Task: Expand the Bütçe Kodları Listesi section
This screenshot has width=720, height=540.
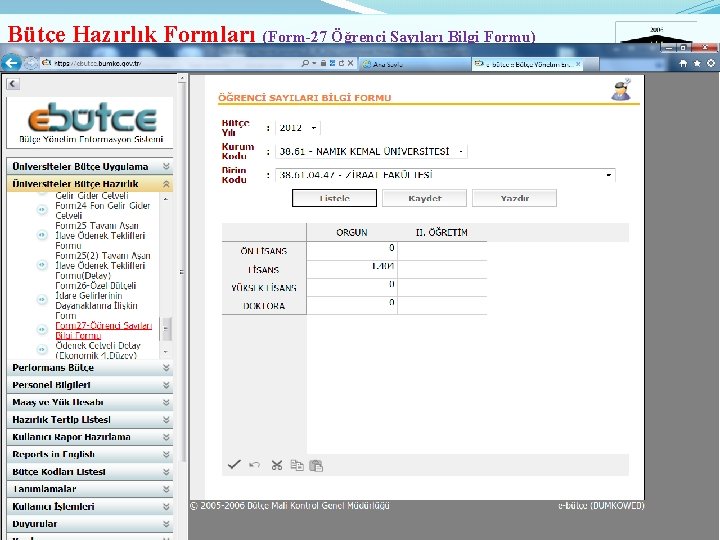Action: [90, 472]
